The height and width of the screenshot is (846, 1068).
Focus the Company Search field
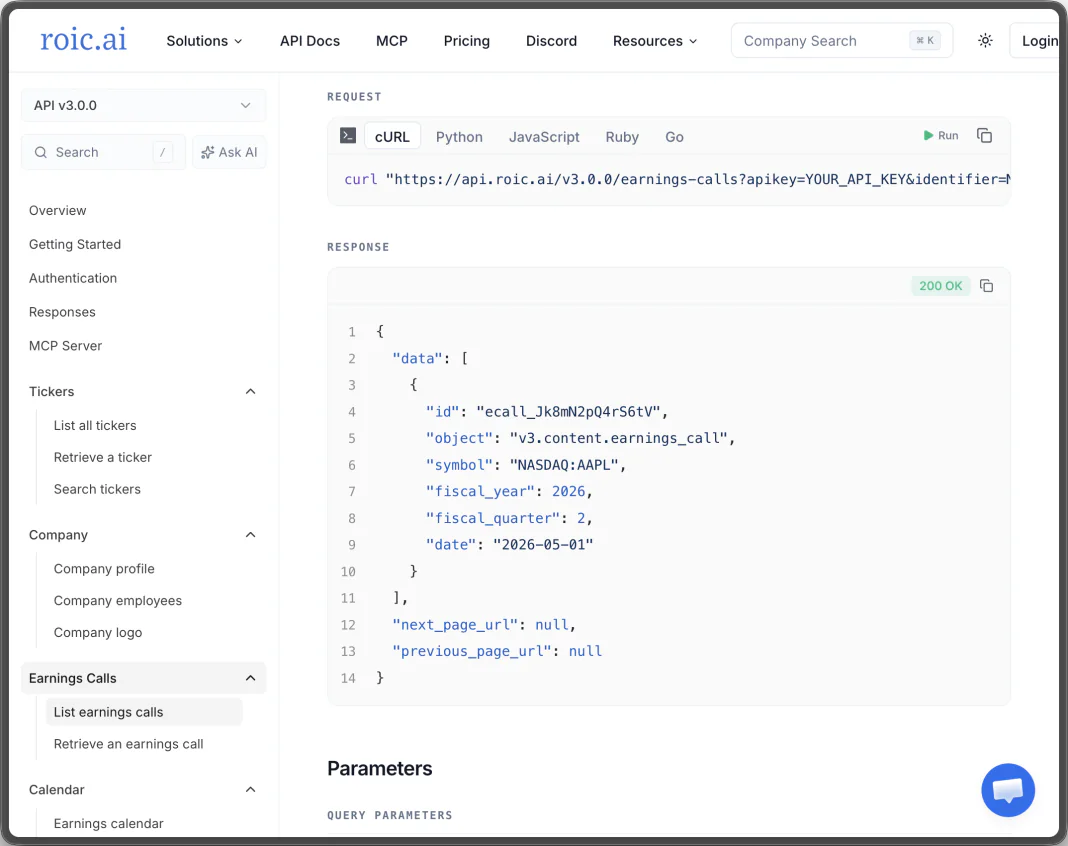click(842, 41)
